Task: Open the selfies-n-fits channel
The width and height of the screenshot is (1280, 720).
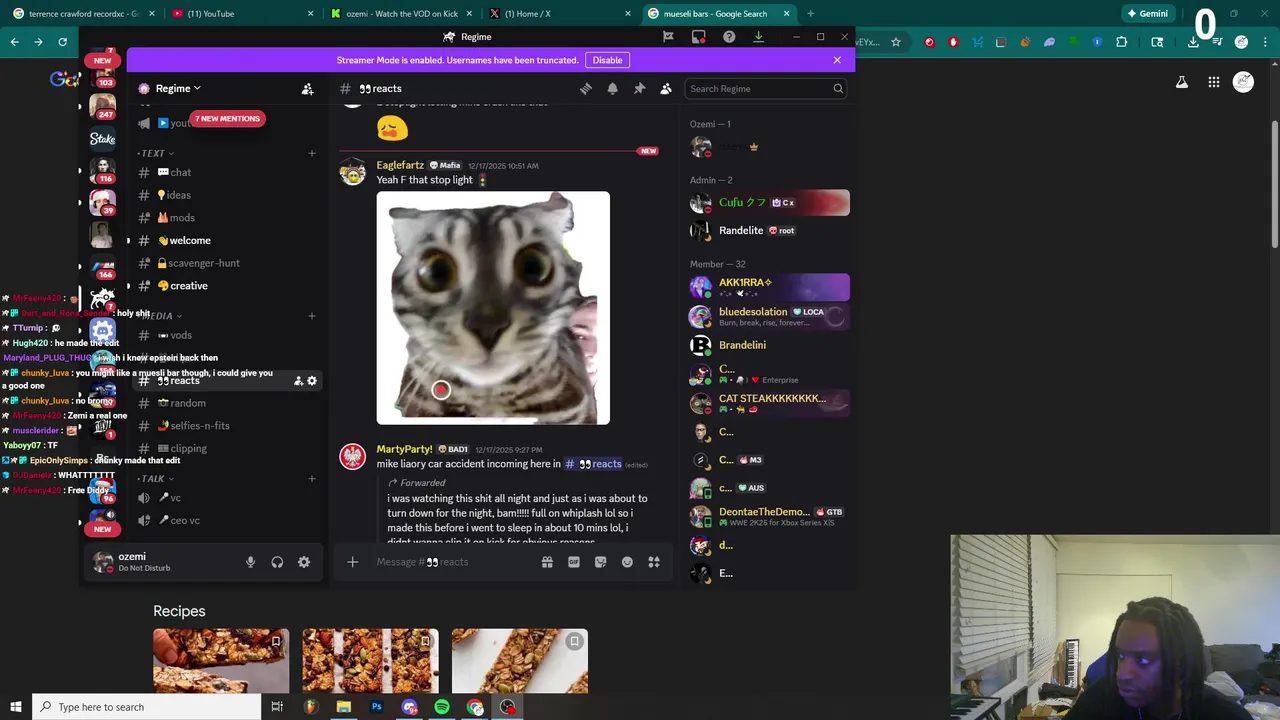Action: [x=228, y=426]
